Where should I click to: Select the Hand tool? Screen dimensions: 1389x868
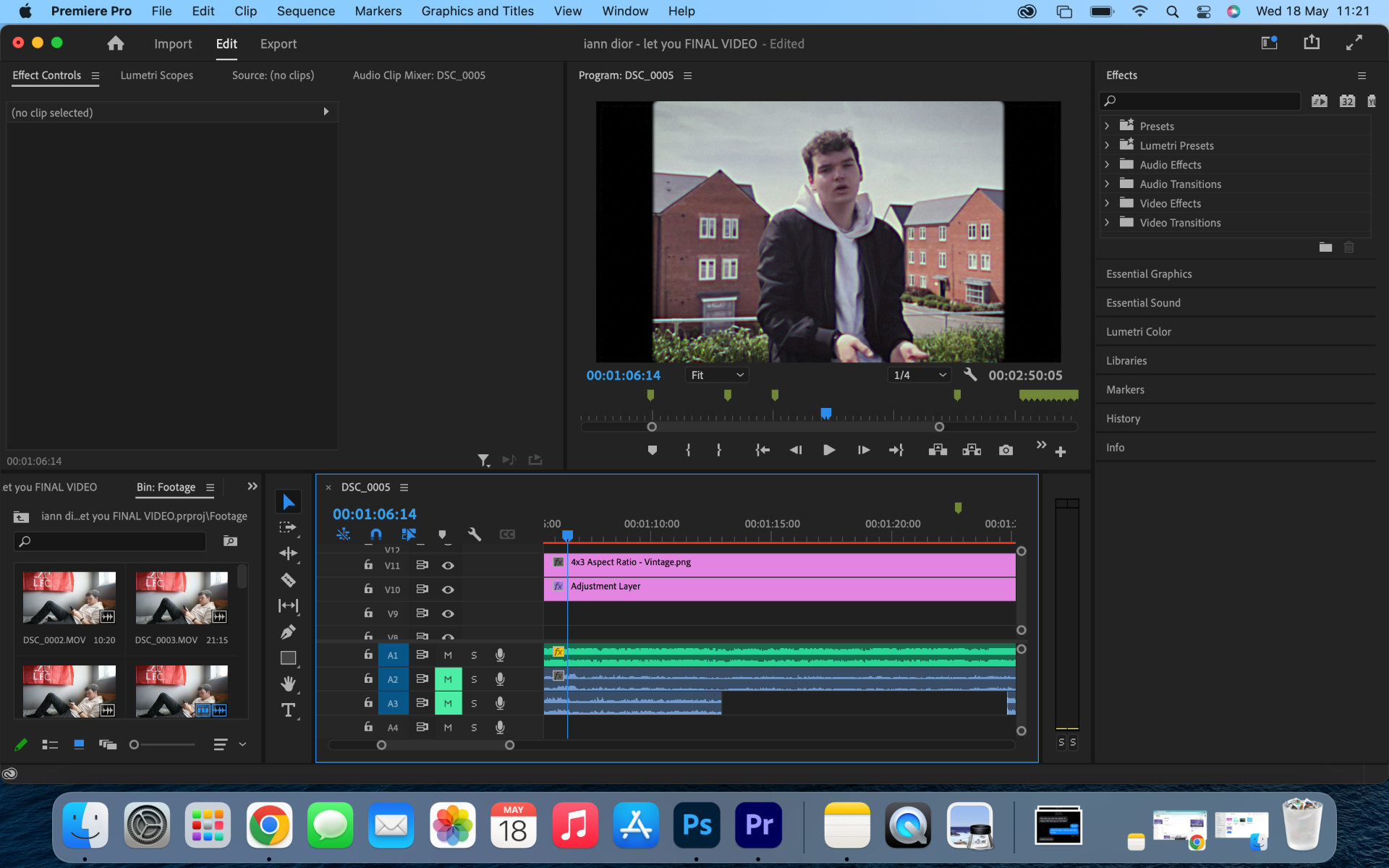click(288, 684)
